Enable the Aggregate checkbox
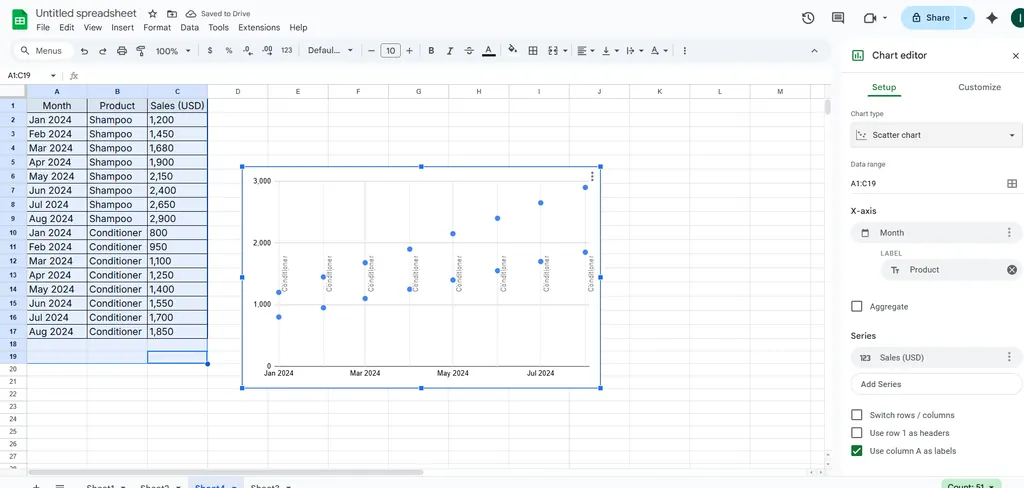Viewport: 1024px width, 488px height. [856, 307]
